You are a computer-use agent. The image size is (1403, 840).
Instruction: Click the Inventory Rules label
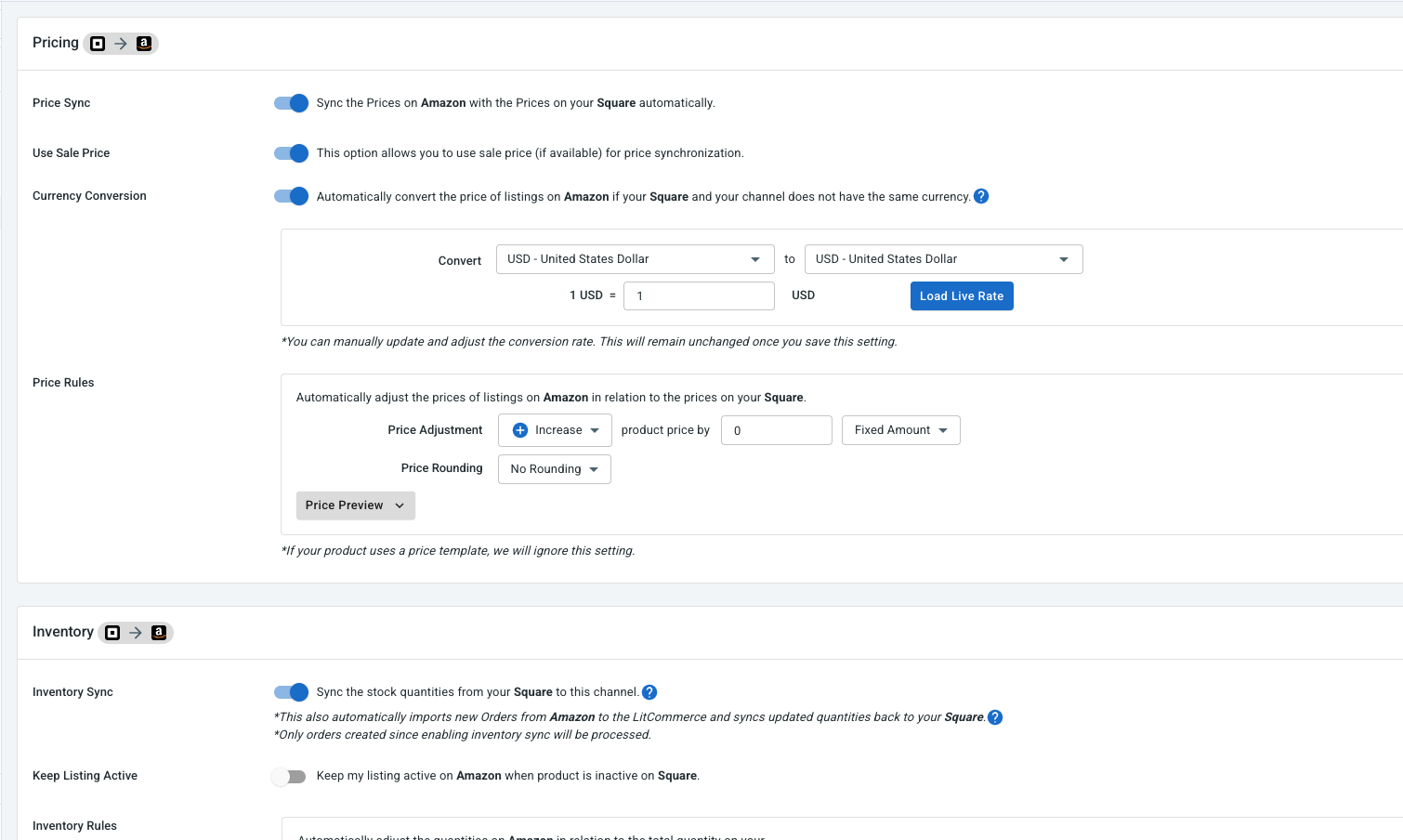[x=74, y=826]
